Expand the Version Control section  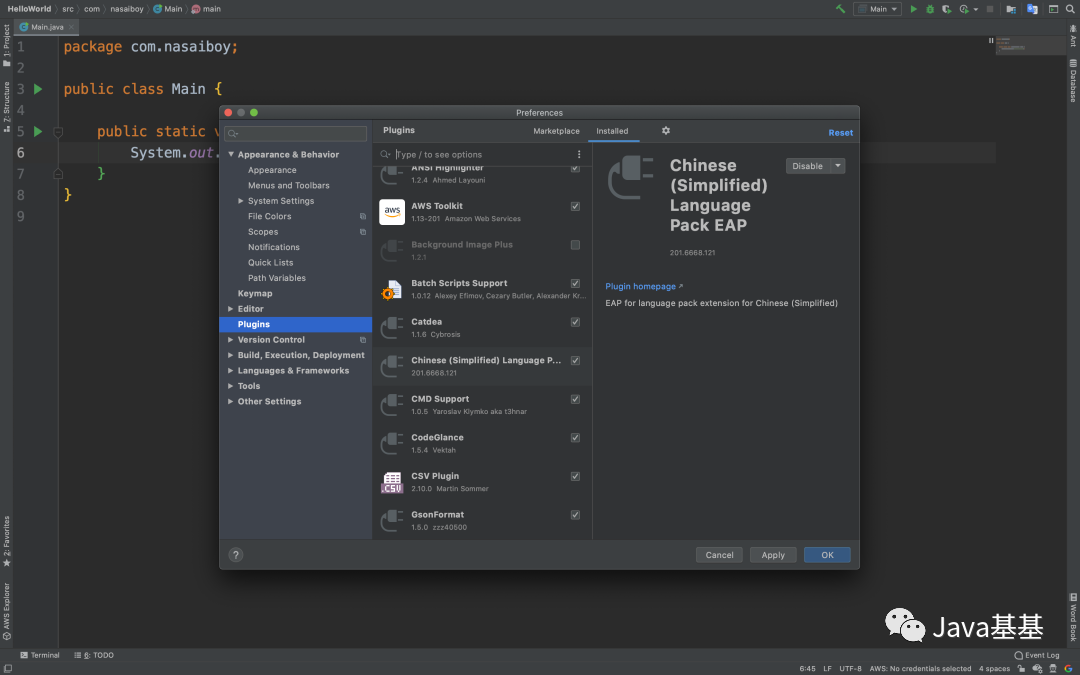coord(231,340)
